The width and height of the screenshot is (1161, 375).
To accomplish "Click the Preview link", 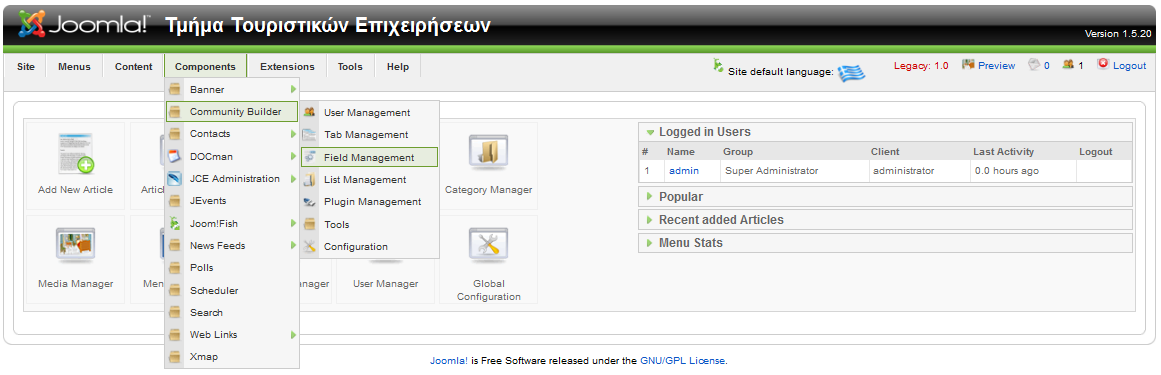I will [x=997, y=65].
